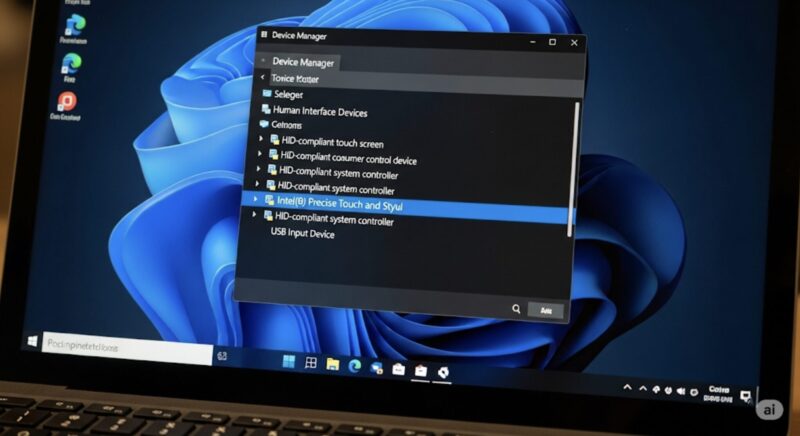Select HID-compliant system controller directly above USB Input Device

[x=334, y=219]
